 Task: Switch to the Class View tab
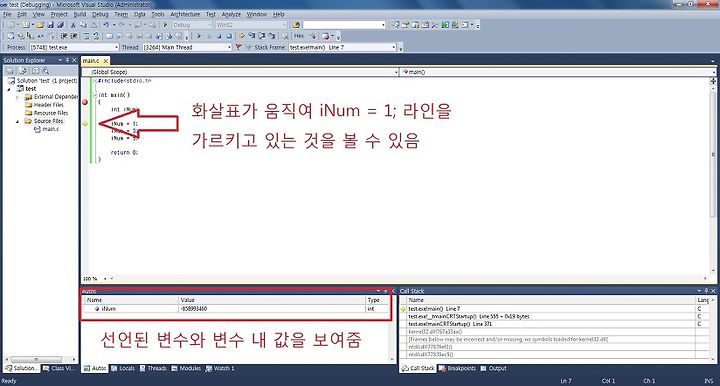click(58, 368)
